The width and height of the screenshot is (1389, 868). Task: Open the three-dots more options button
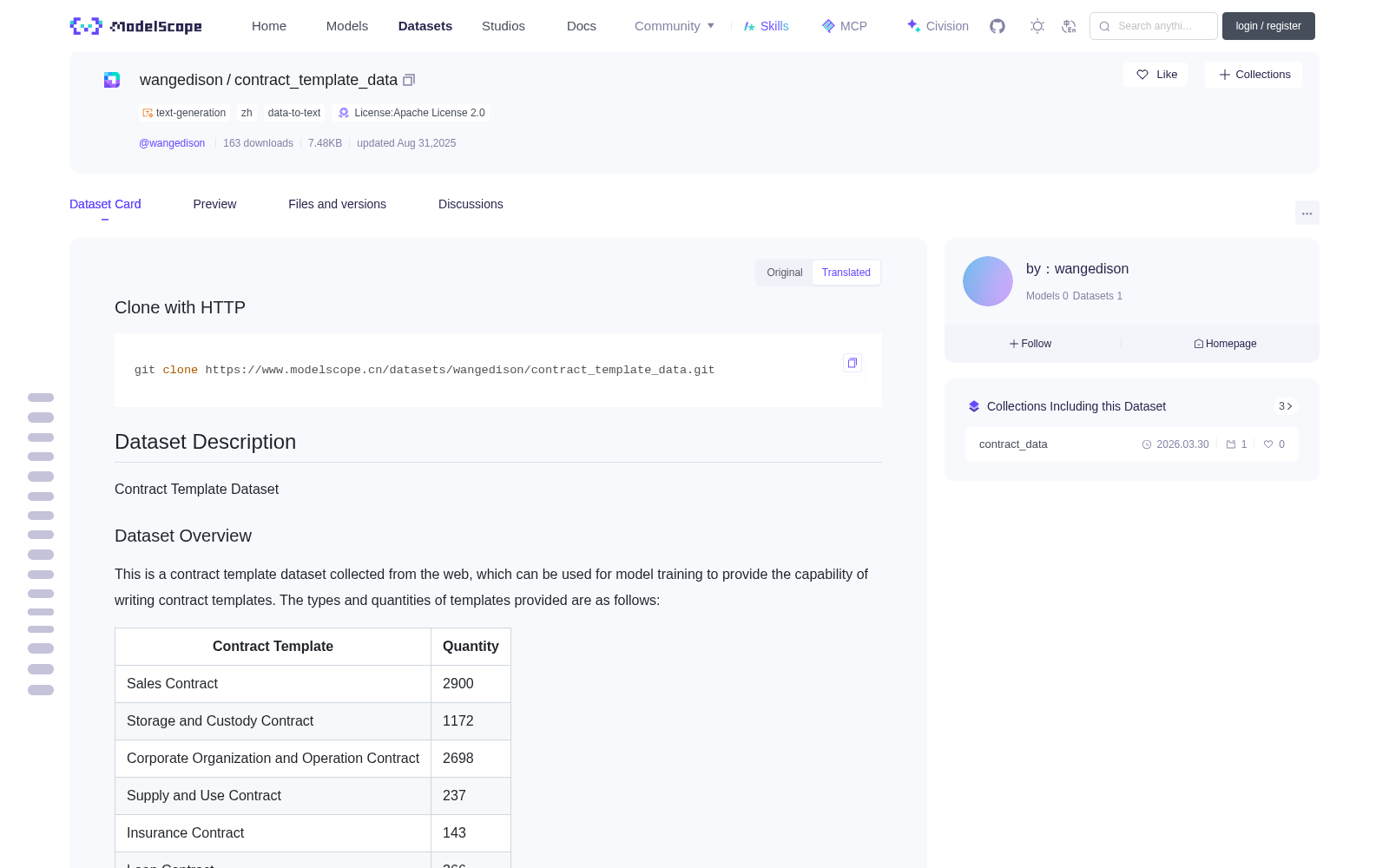[x=1307, y=213]
